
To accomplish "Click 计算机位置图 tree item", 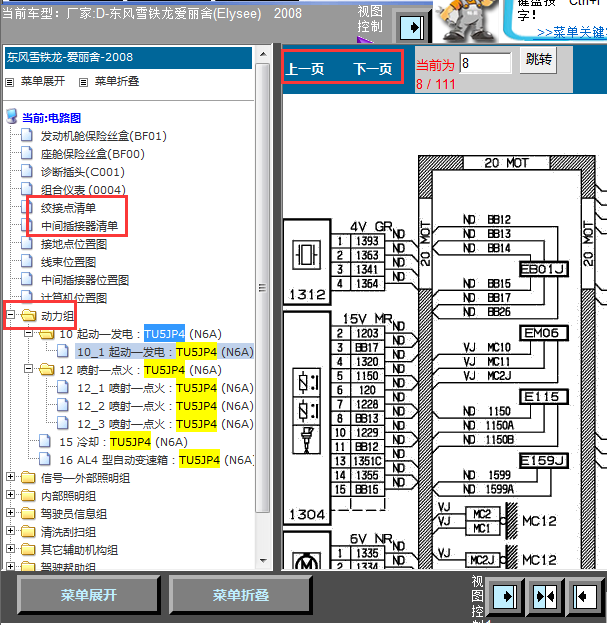I will click(74, 298).
